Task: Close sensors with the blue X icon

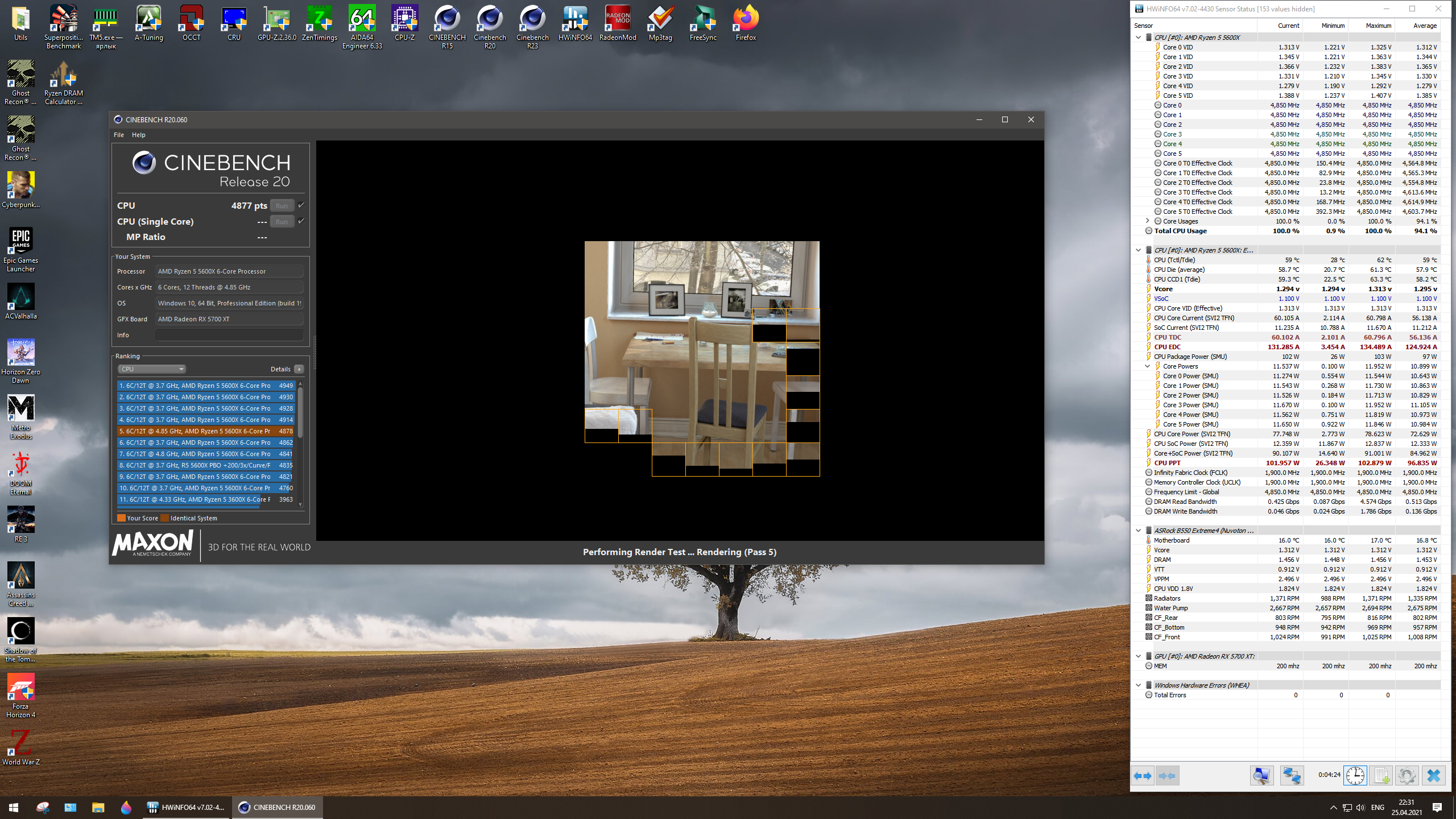Action: tap(1433, 776)
